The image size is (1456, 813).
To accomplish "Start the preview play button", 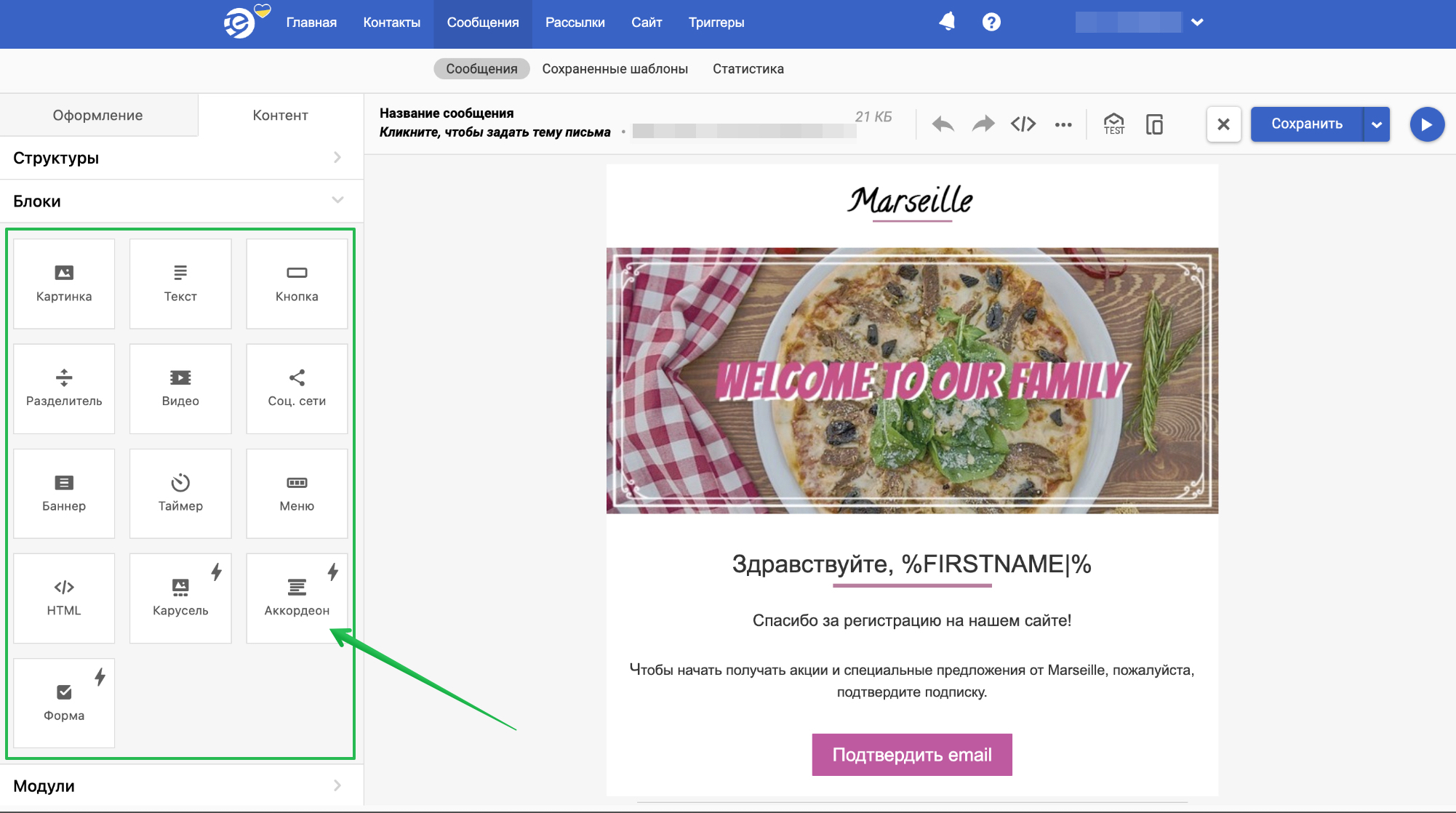I will click(x=1427, y=124).
